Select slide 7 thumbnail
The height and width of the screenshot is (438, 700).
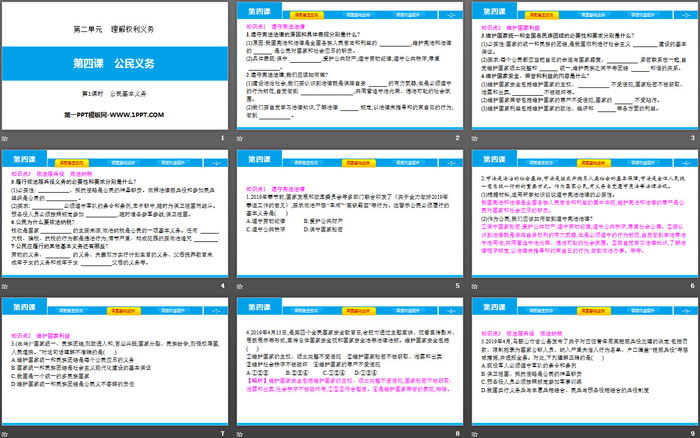115,361
